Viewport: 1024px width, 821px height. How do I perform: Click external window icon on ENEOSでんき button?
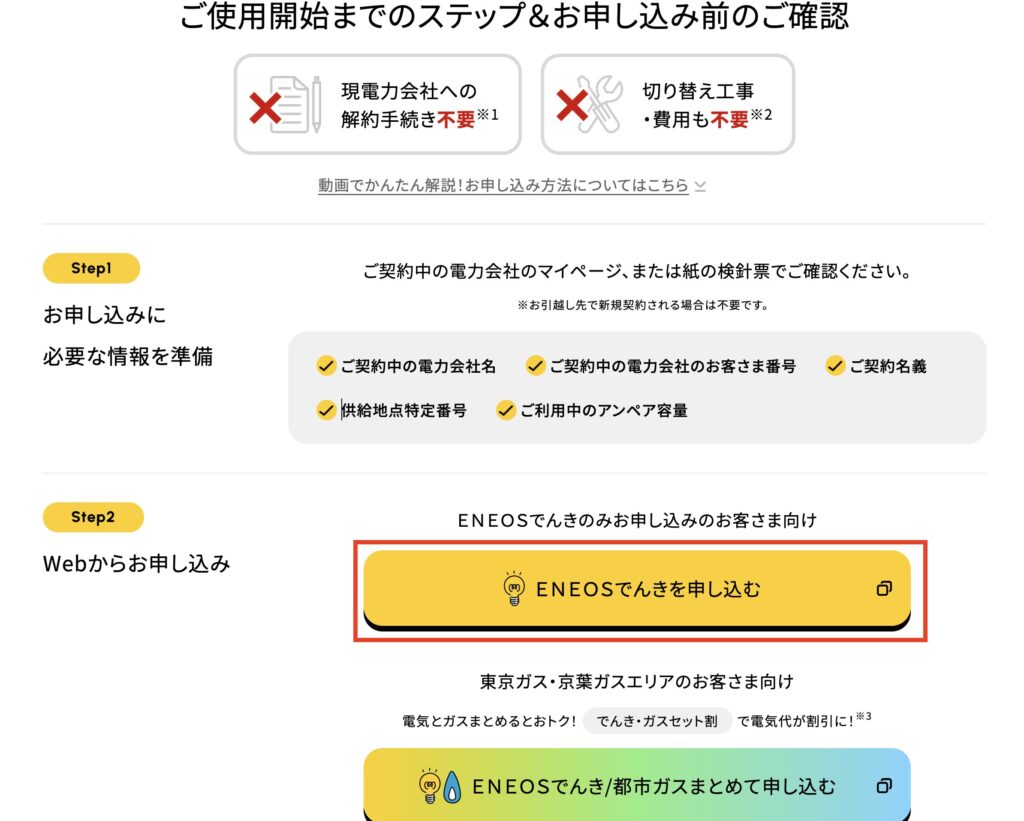pyautogui.click(x=884, y=588)
